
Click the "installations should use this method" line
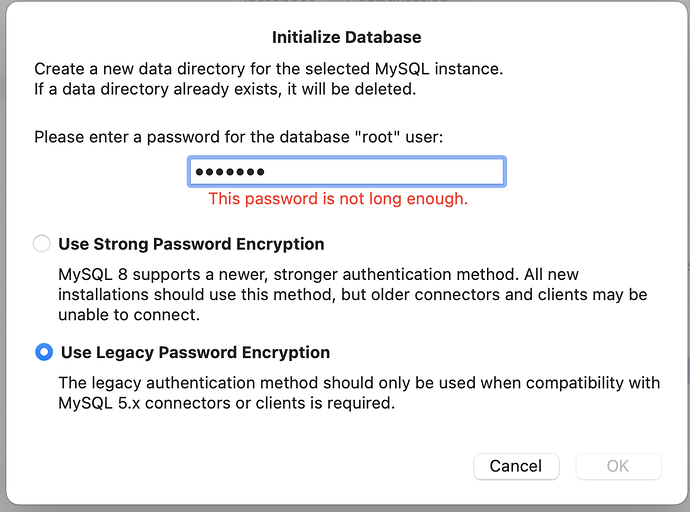(352, 295)
